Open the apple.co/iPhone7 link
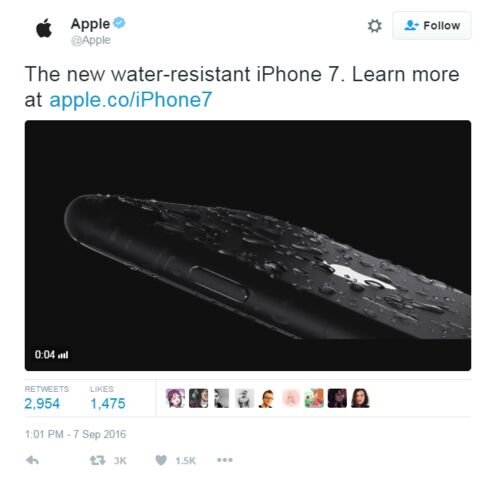Image resolution: width=488 pixels, height=481 pixels. point(130,99)
